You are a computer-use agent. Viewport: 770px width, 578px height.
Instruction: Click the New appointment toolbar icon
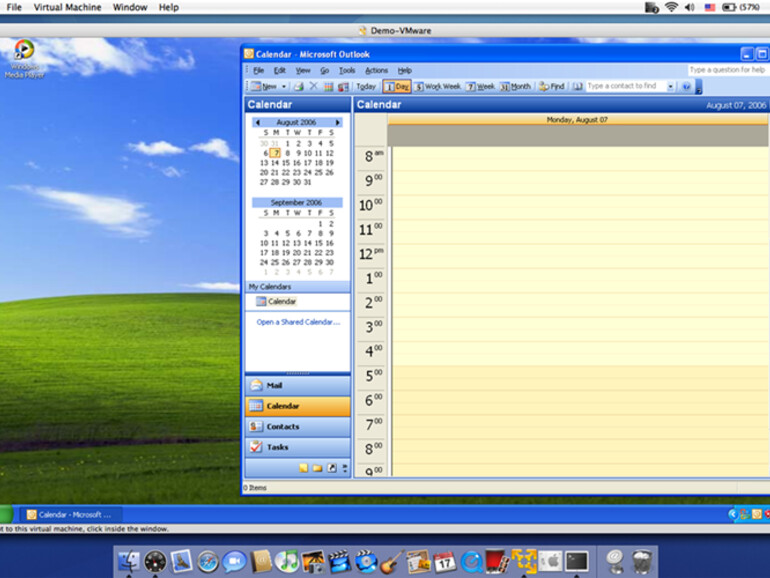[x=264, y=86]
